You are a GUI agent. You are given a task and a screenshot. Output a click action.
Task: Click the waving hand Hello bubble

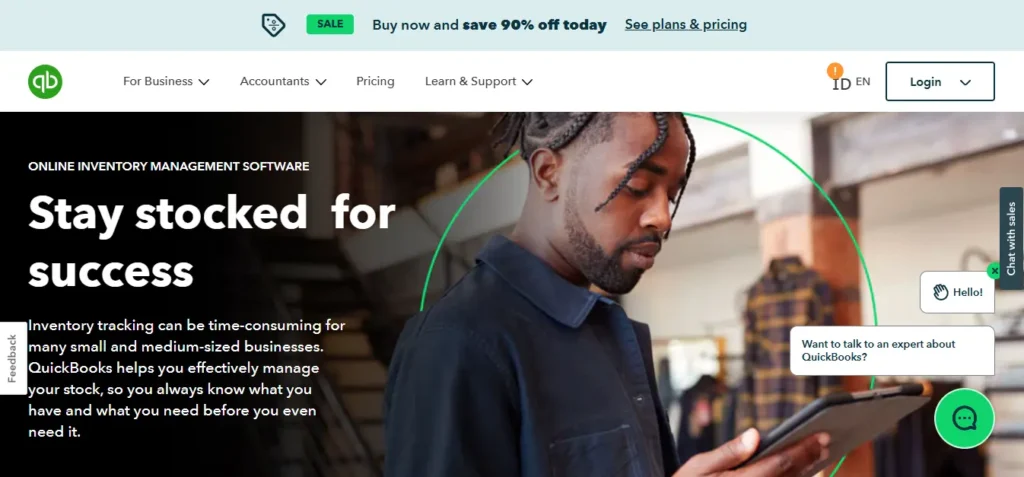pyautogui.click(x=957, y=292)
